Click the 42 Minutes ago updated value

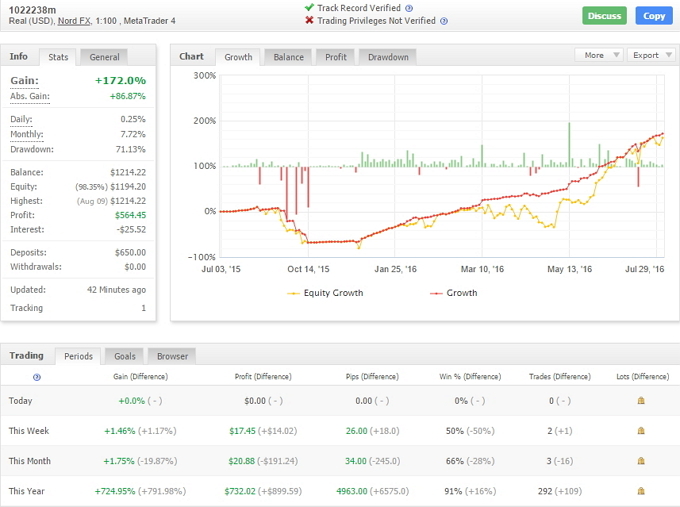[x=116, y=290]
